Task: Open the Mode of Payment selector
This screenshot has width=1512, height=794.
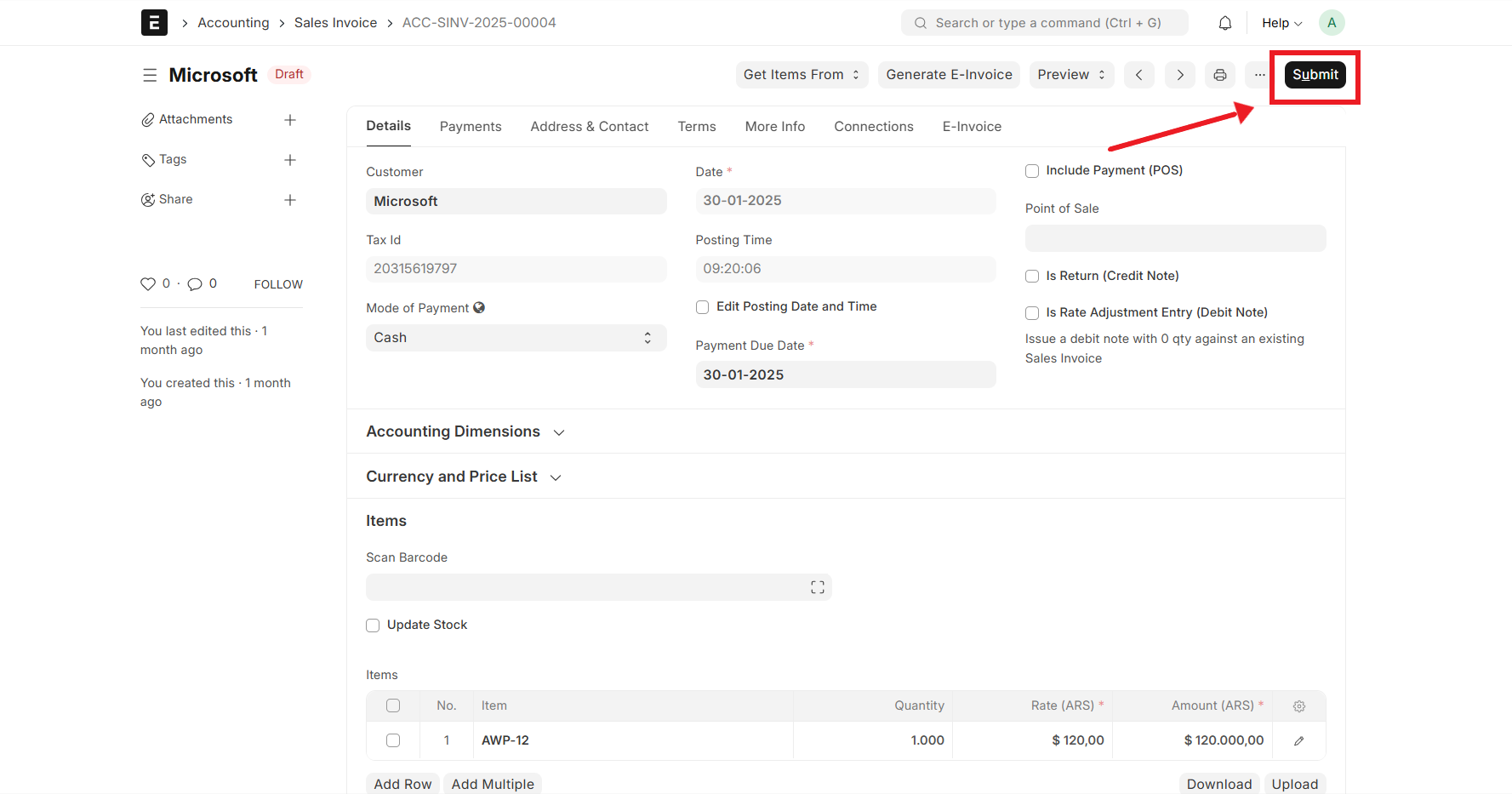Action: pos(515,337)
